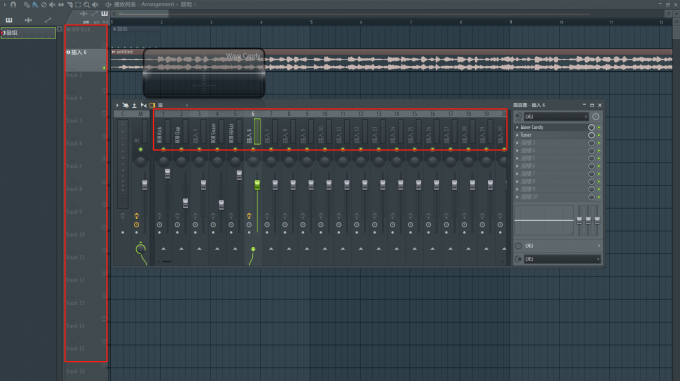Click the playback speaker tool in playlist toolbar
Image resolution: width=680 pixels, height=381 pixels.
pyautogui.click(x=95, y=4)
